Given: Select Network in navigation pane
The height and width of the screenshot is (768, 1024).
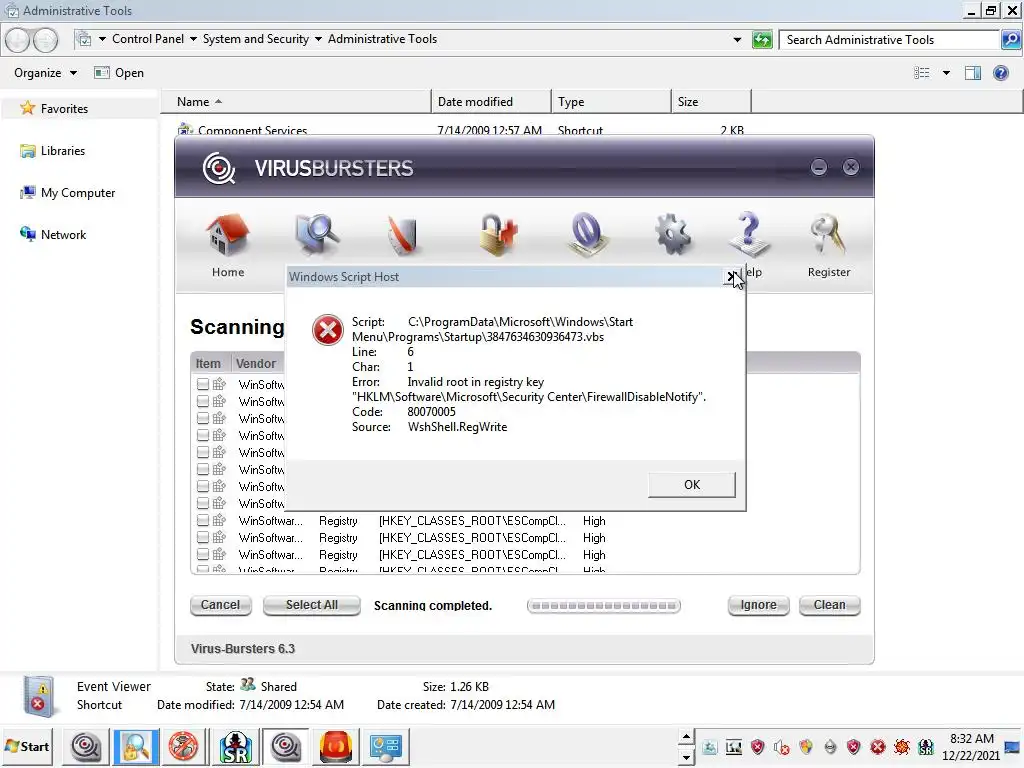Looking at the screenshot, I should pos(54,234).
